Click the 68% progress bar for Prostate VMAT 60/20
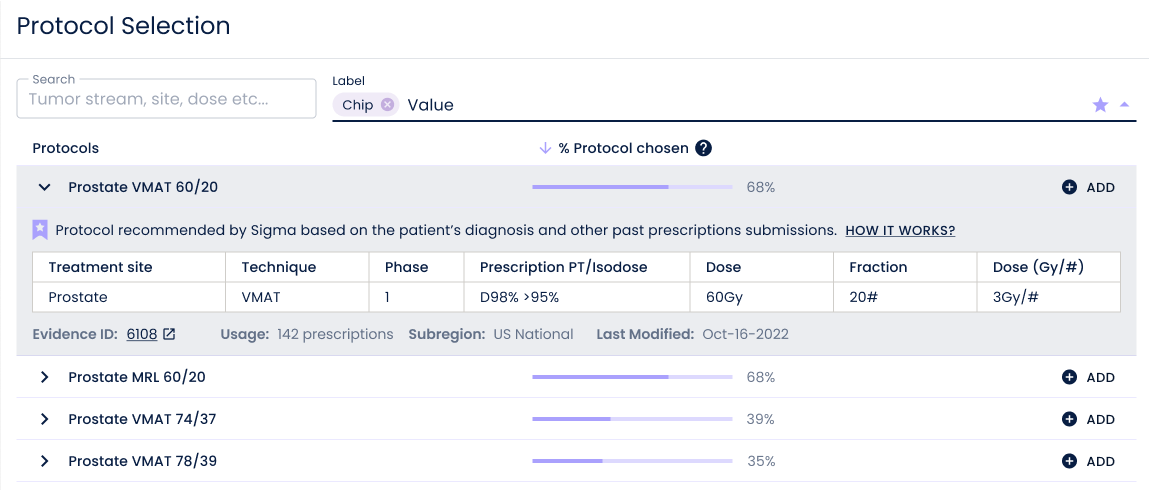Image resolution: width=1149 pixels, height=490 pixels. tap(632, 187)
